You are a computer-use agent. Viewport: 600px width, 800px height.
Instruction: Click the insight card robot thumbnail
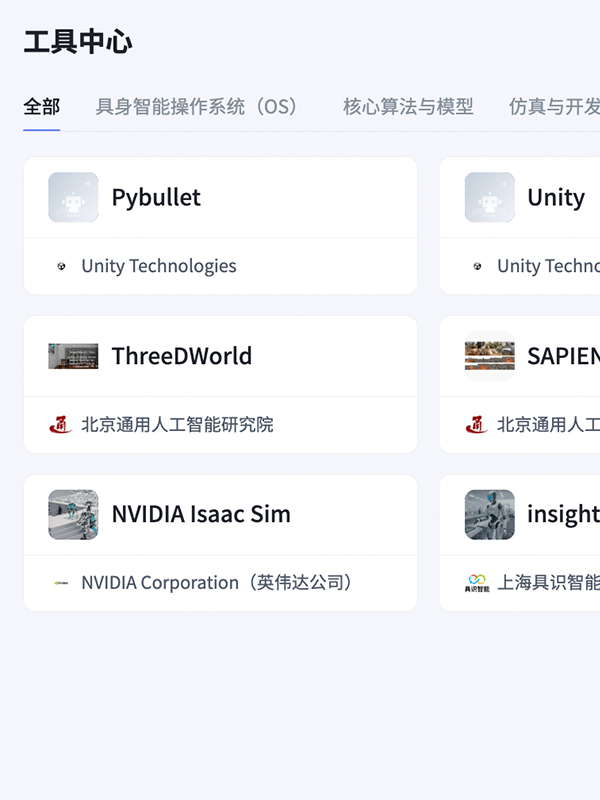(490, 514)
